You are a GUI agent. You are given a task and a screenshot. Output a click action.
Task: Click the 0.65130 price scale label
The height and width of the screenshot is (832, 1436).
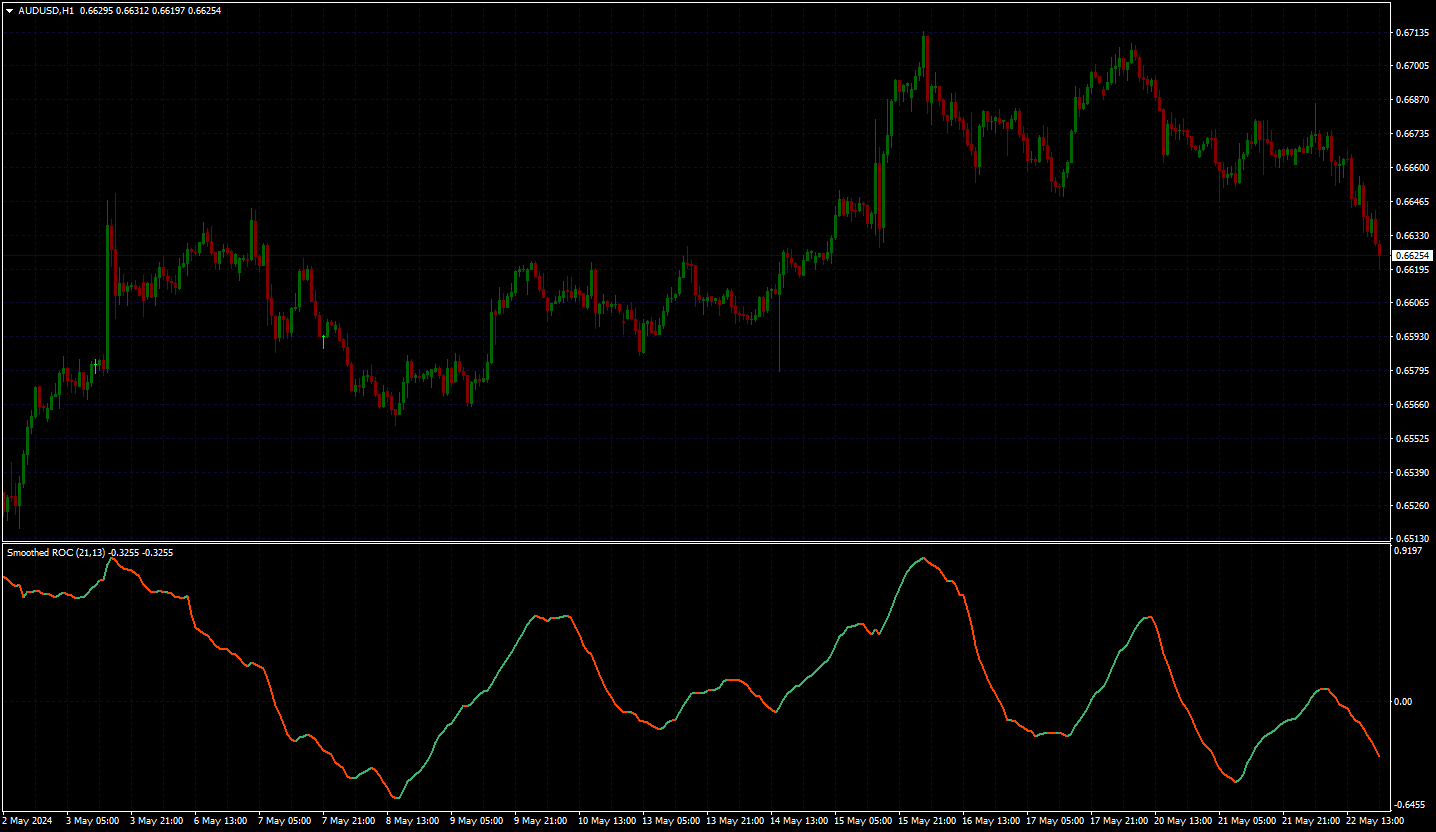(1411, 539)
